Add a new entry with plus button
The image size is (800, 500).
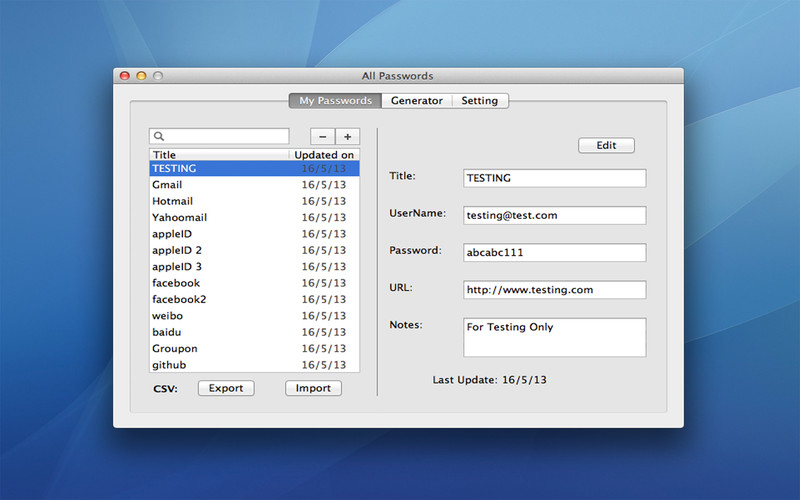(347, 137)
